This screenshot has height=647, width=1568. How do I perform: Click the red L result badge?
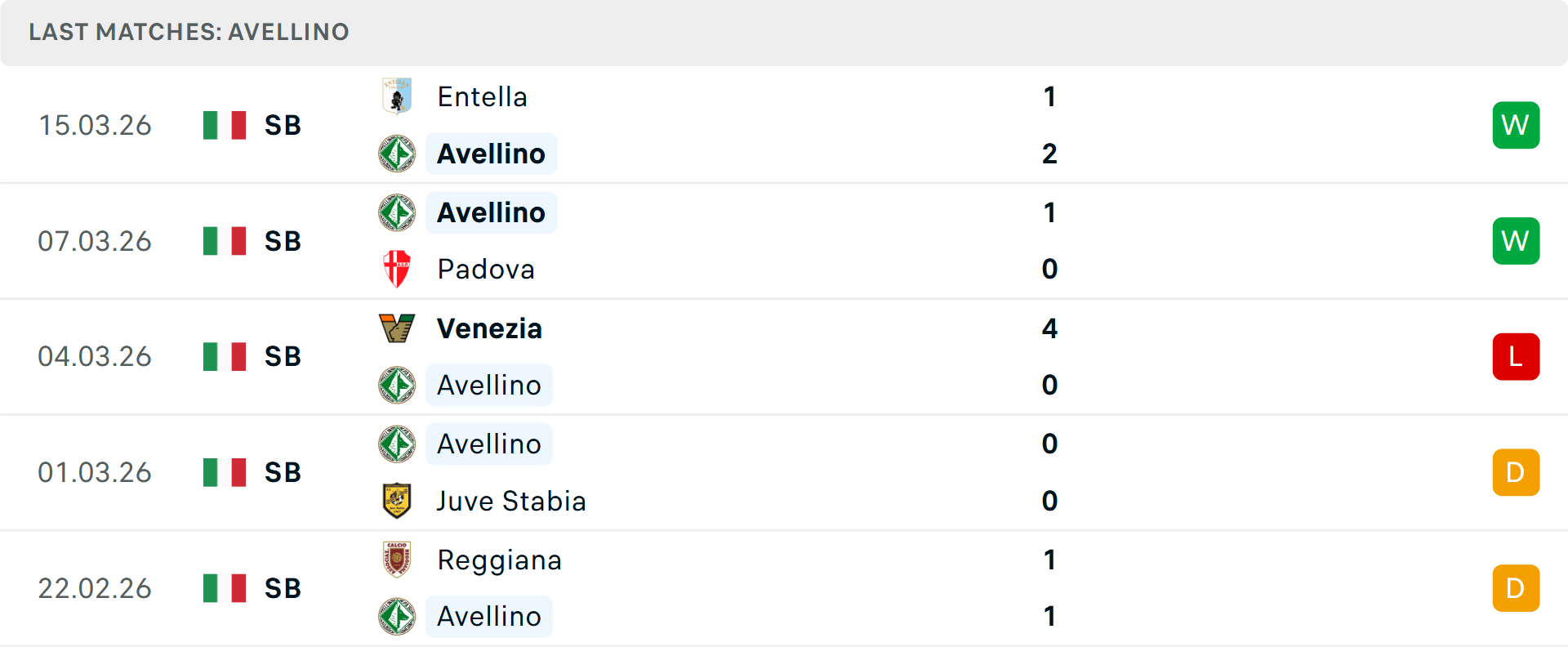(x=1516, y=357)
